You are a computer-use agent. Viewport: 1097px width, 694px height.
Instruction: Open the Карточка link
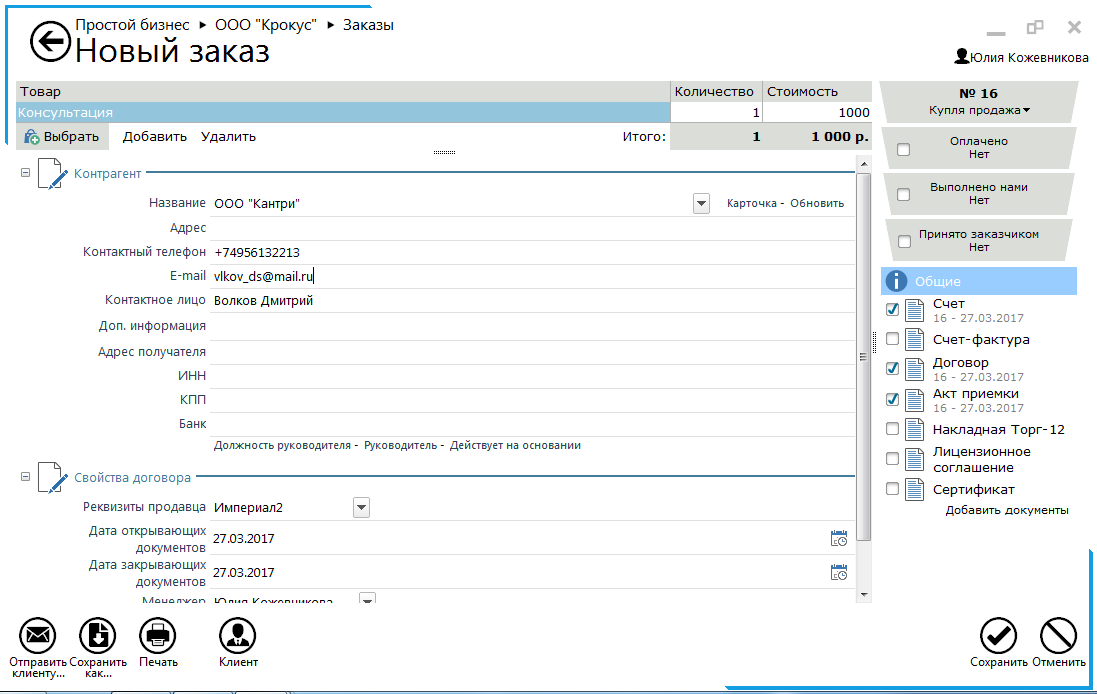[751, 204]
